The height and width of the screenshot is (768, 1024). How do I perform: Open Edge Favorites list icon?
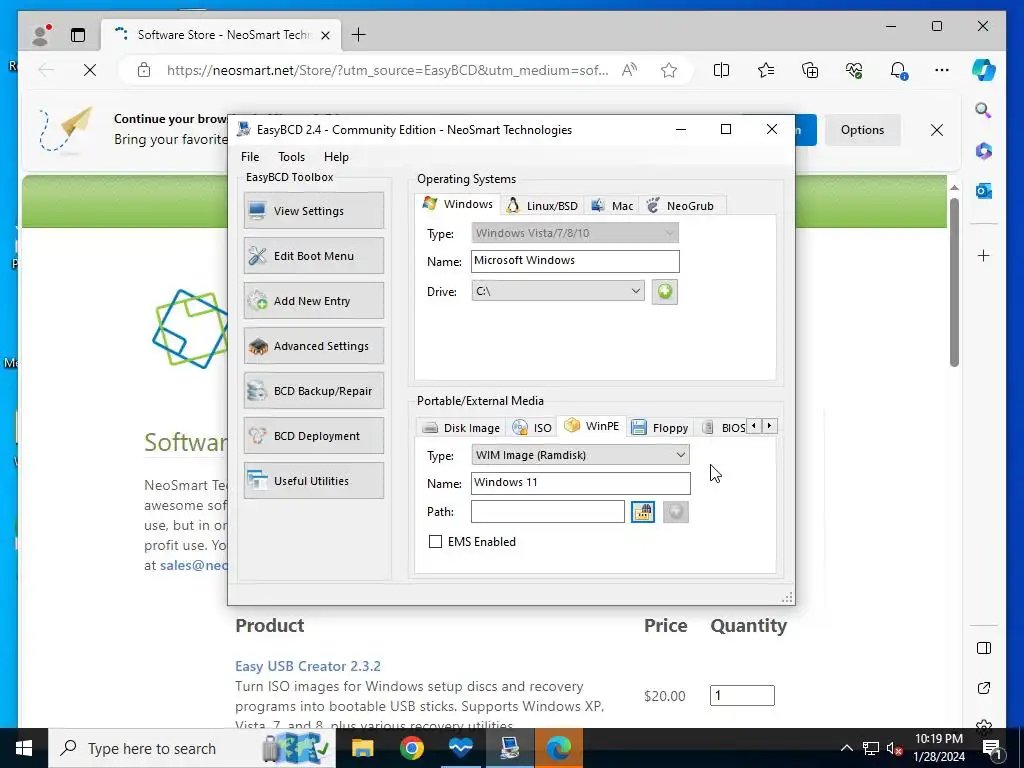click(x=765, y=70)
